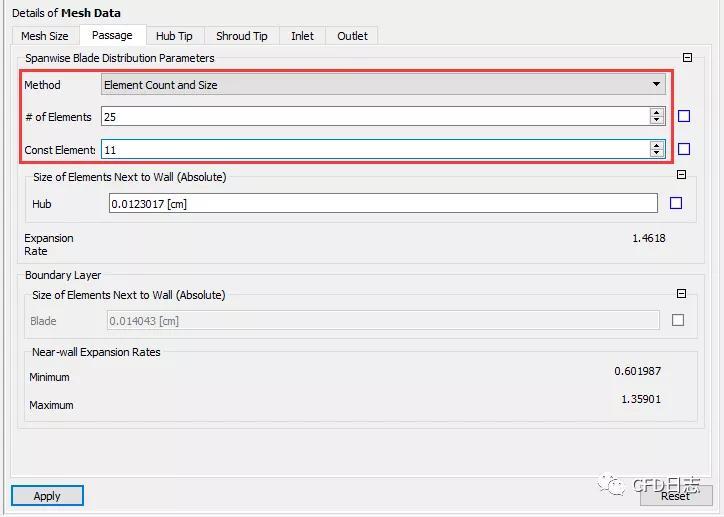Click the Reset button
This screenshot has height=517, width=724.
coord(676,496)
